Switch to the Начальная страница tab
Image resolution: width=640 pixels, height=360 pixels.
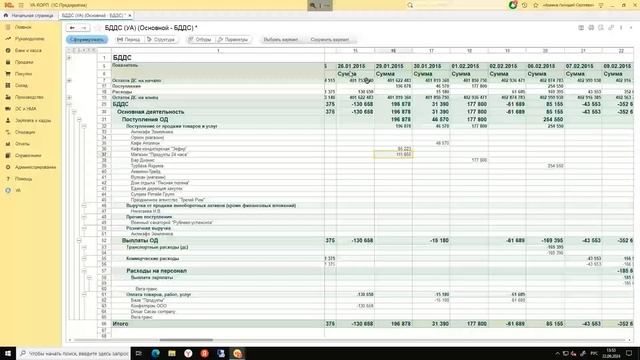coord(29,16)
